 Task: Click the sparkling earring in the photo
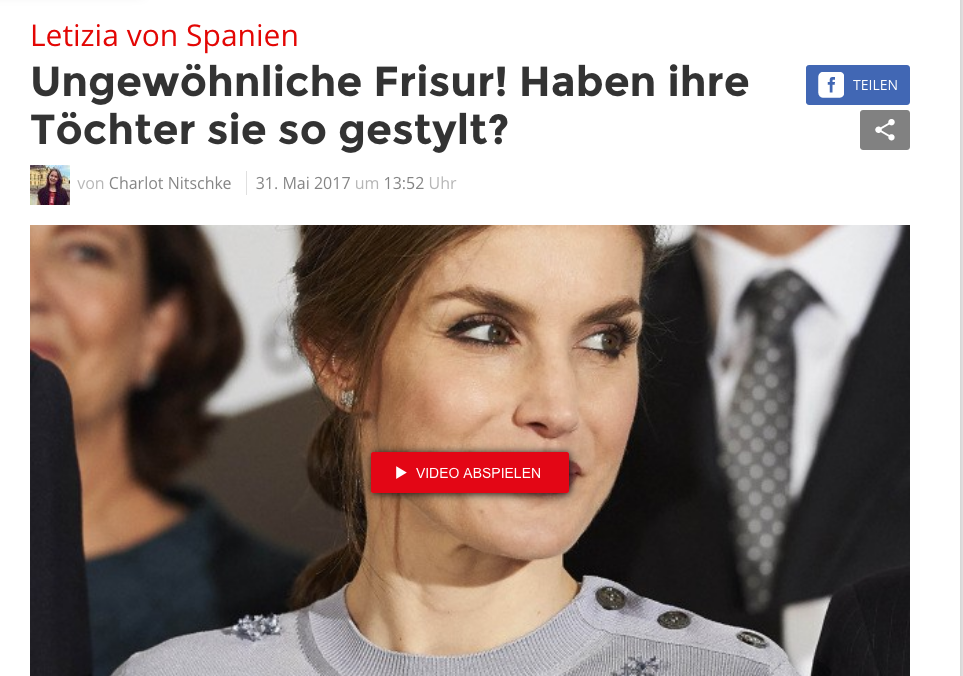[348, 399]
